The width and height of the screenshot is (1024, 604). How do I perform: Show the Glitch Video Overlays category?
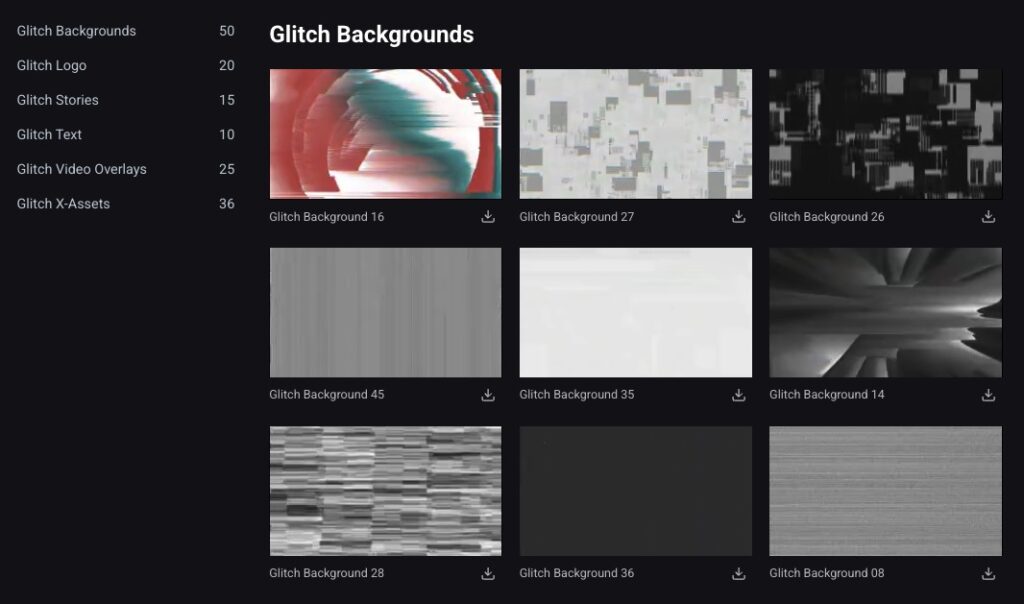(81, 169)
